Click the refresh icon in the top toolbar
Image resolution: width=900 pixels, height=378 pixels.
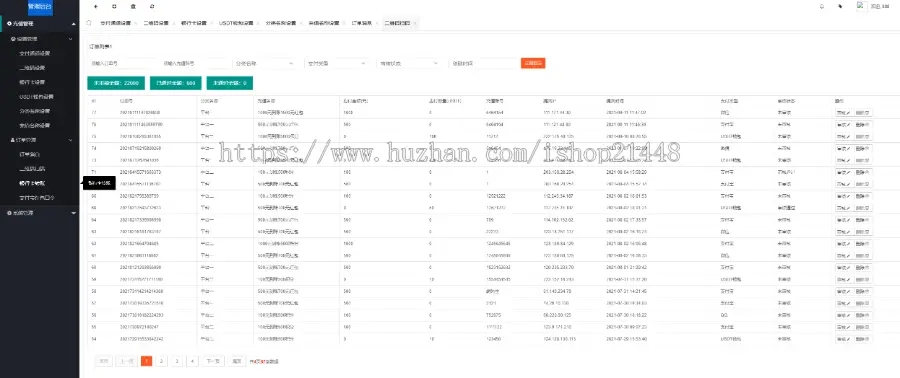coord(152,6)
